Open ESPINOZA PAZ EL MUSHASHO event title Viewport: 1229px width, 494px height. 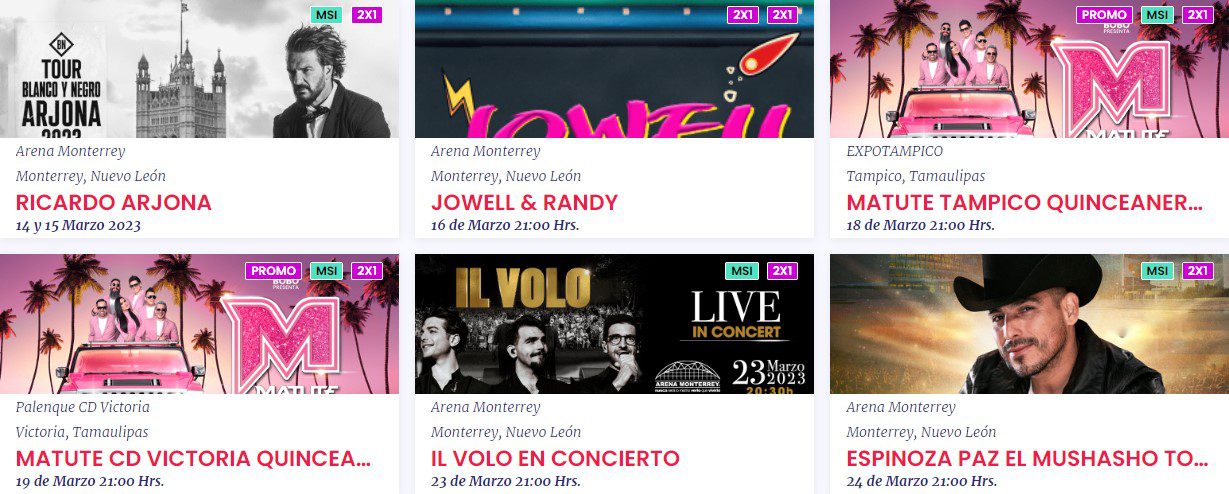click(x=1027, y=459)
